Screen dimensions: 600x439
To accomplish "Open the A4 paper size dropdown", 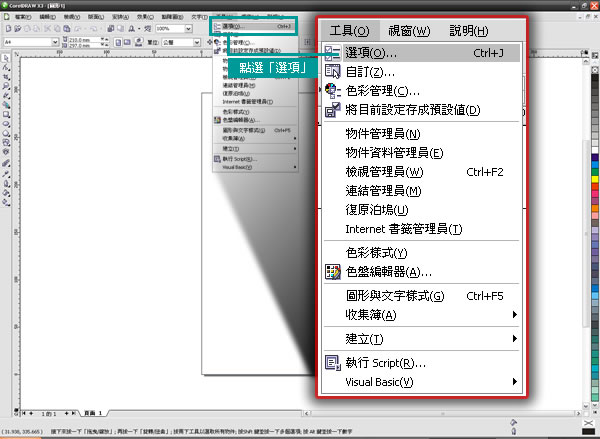I will coord(55,42).
